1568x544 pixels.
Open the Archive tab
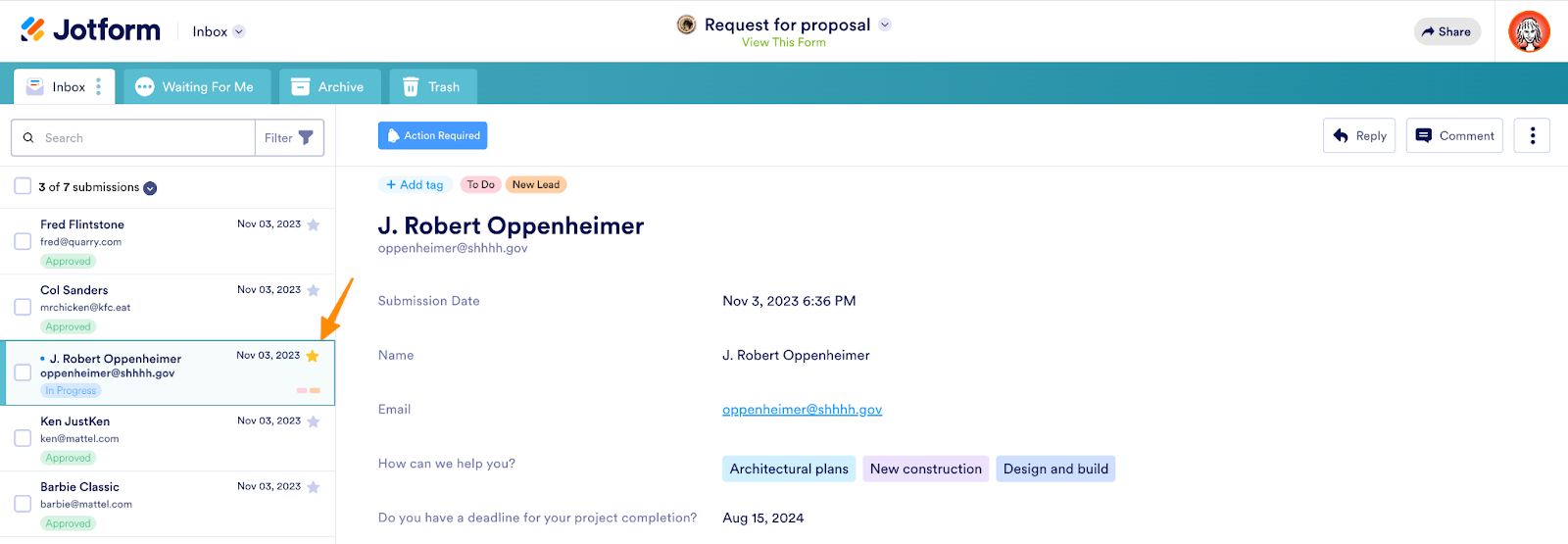[x=327, y=87]
